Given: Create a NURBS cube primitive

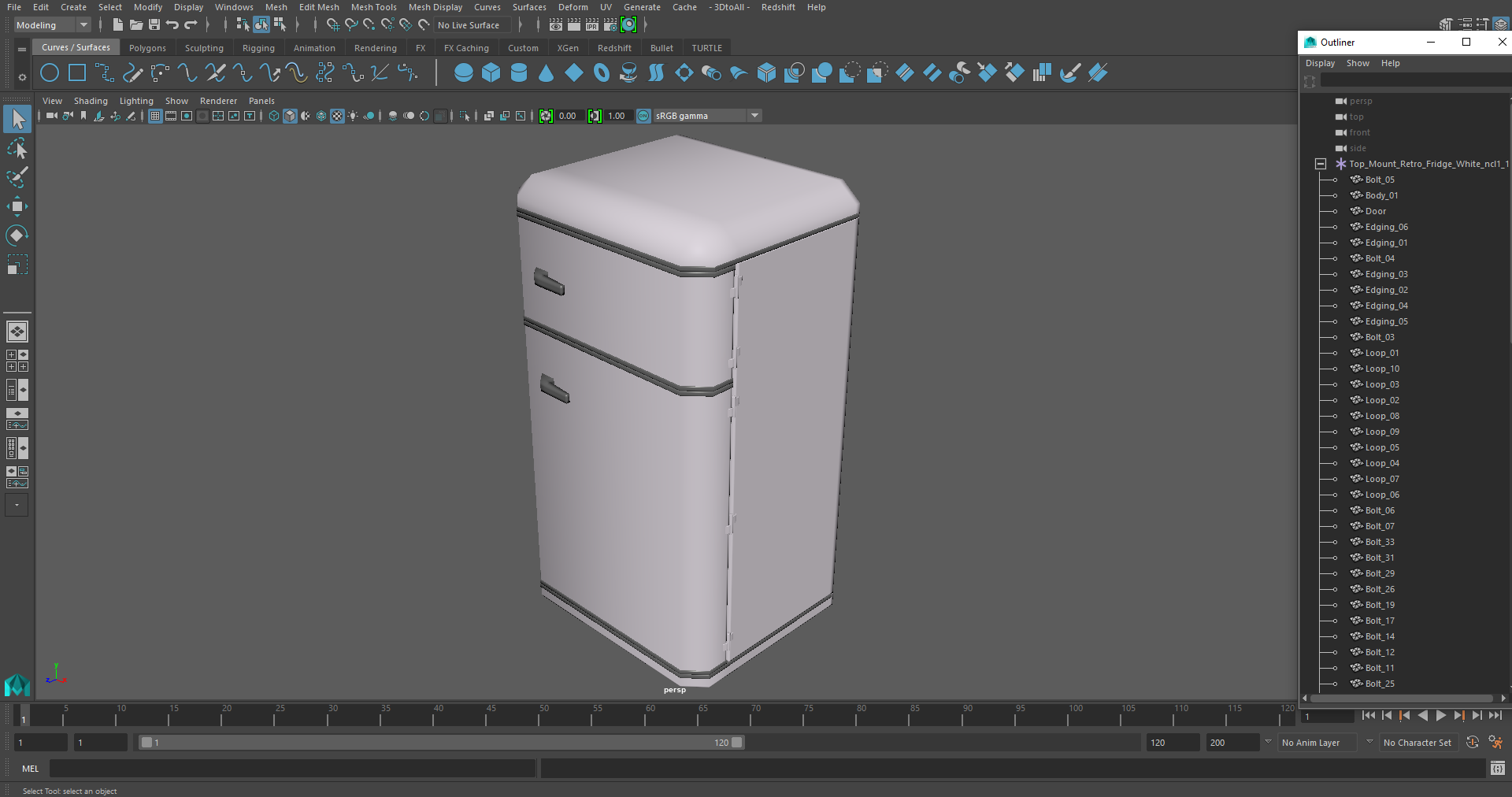Looking at the screenshot, I should pos(491,73).
